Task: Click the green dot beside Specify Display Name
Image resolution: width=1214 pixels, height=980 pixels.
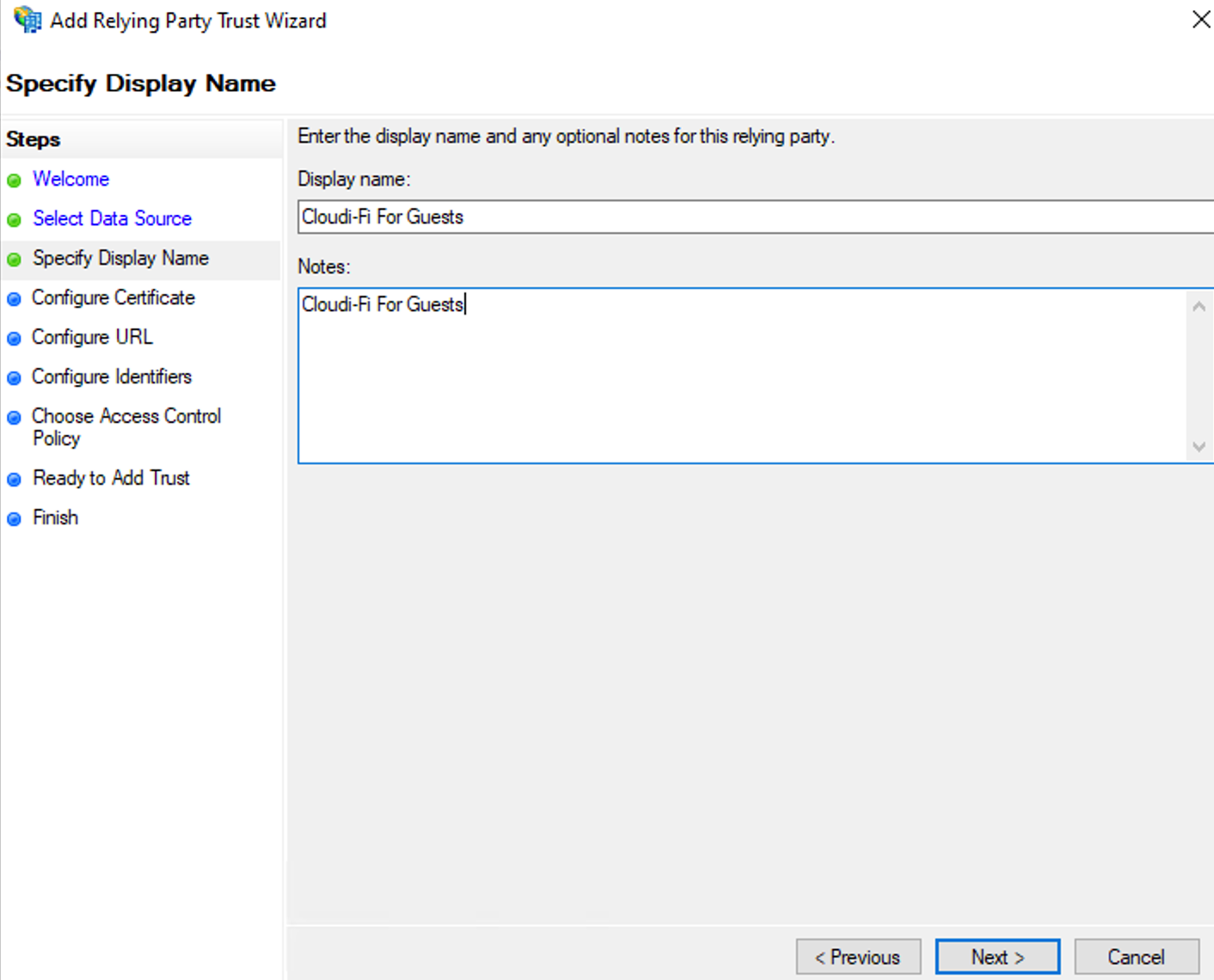Action: pos(15,259)
